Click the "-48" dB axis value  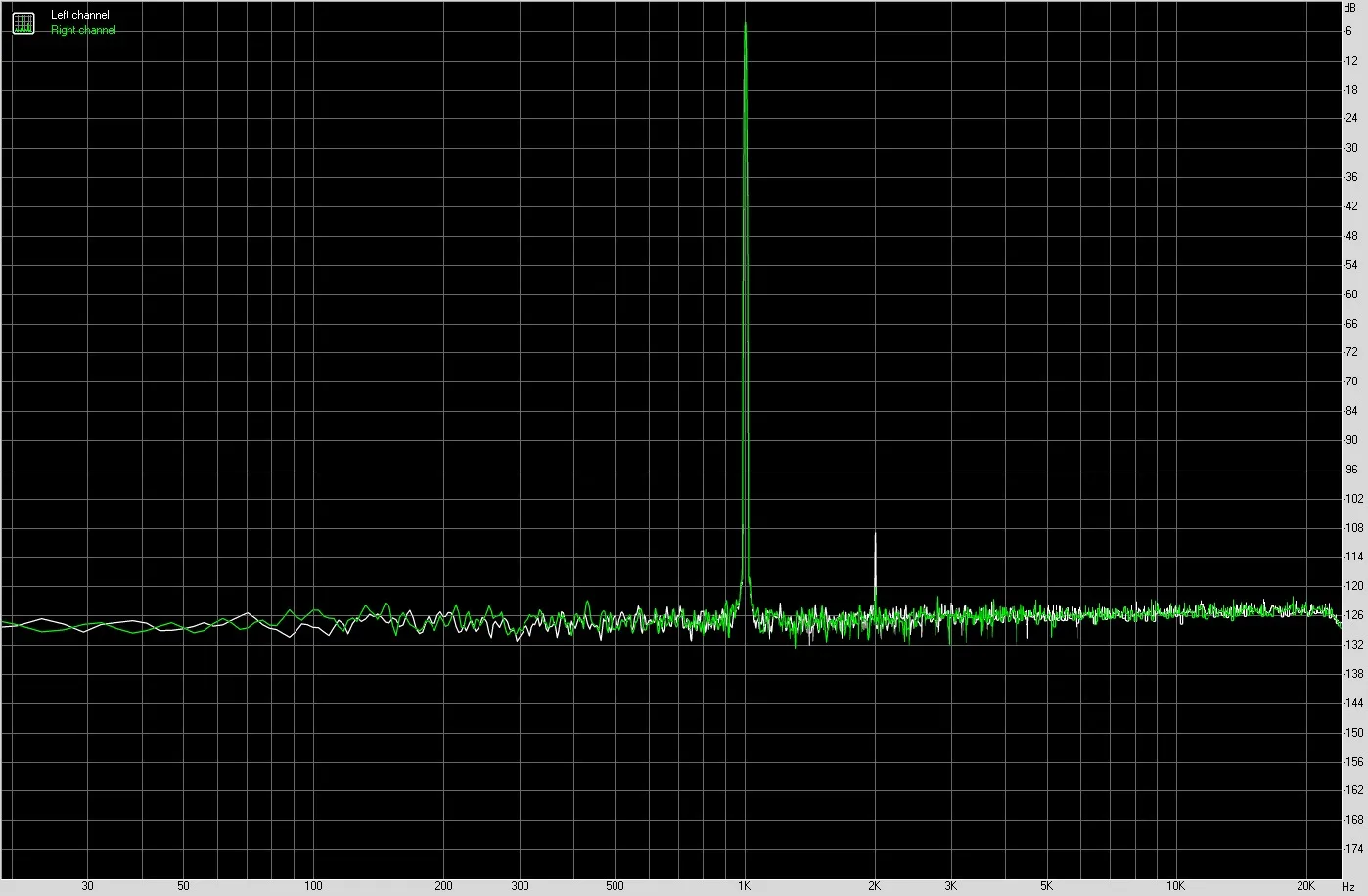tap(1350, 236)
